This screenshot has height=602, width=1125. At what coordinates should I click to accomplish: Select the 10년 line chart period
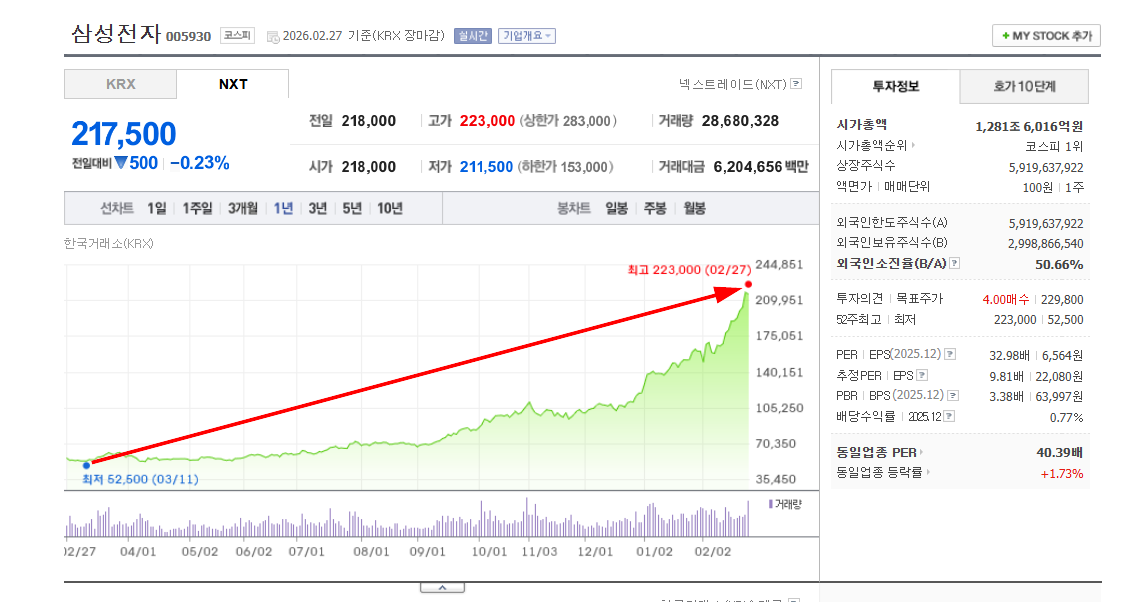390,209
